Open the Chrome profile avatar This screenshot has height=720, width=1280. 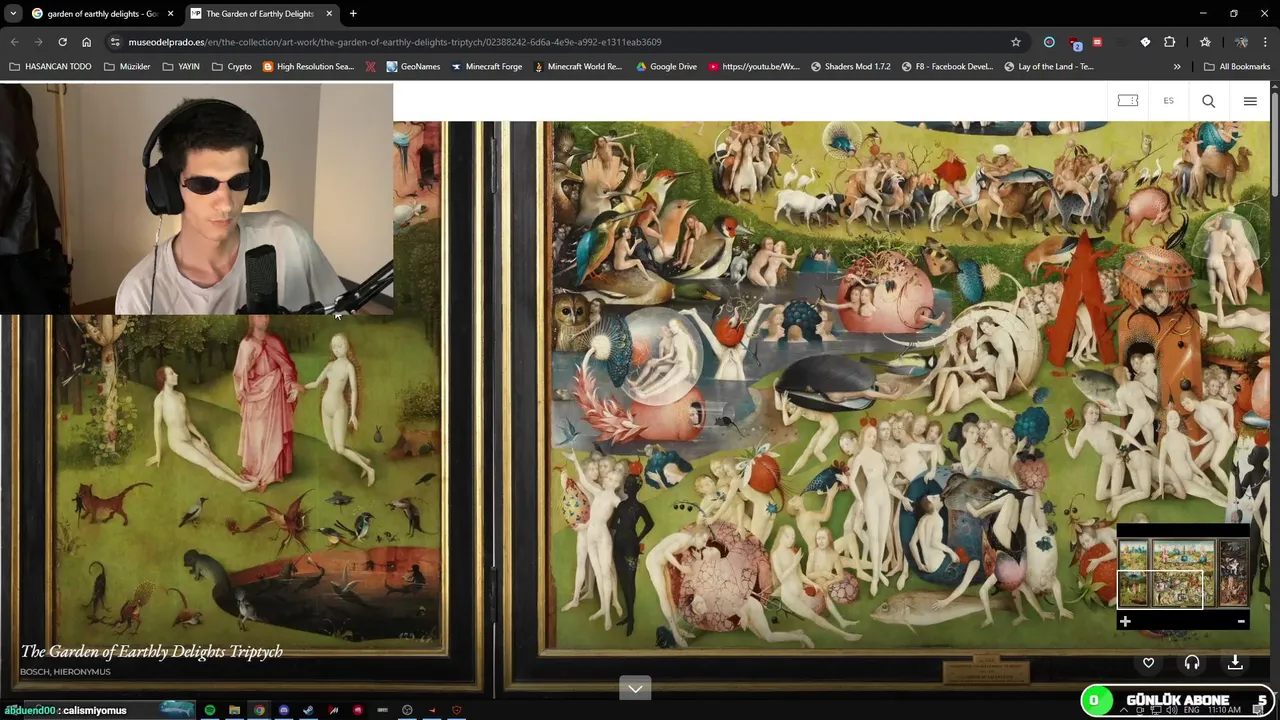pyautogui.click(x=1241, y=42)
